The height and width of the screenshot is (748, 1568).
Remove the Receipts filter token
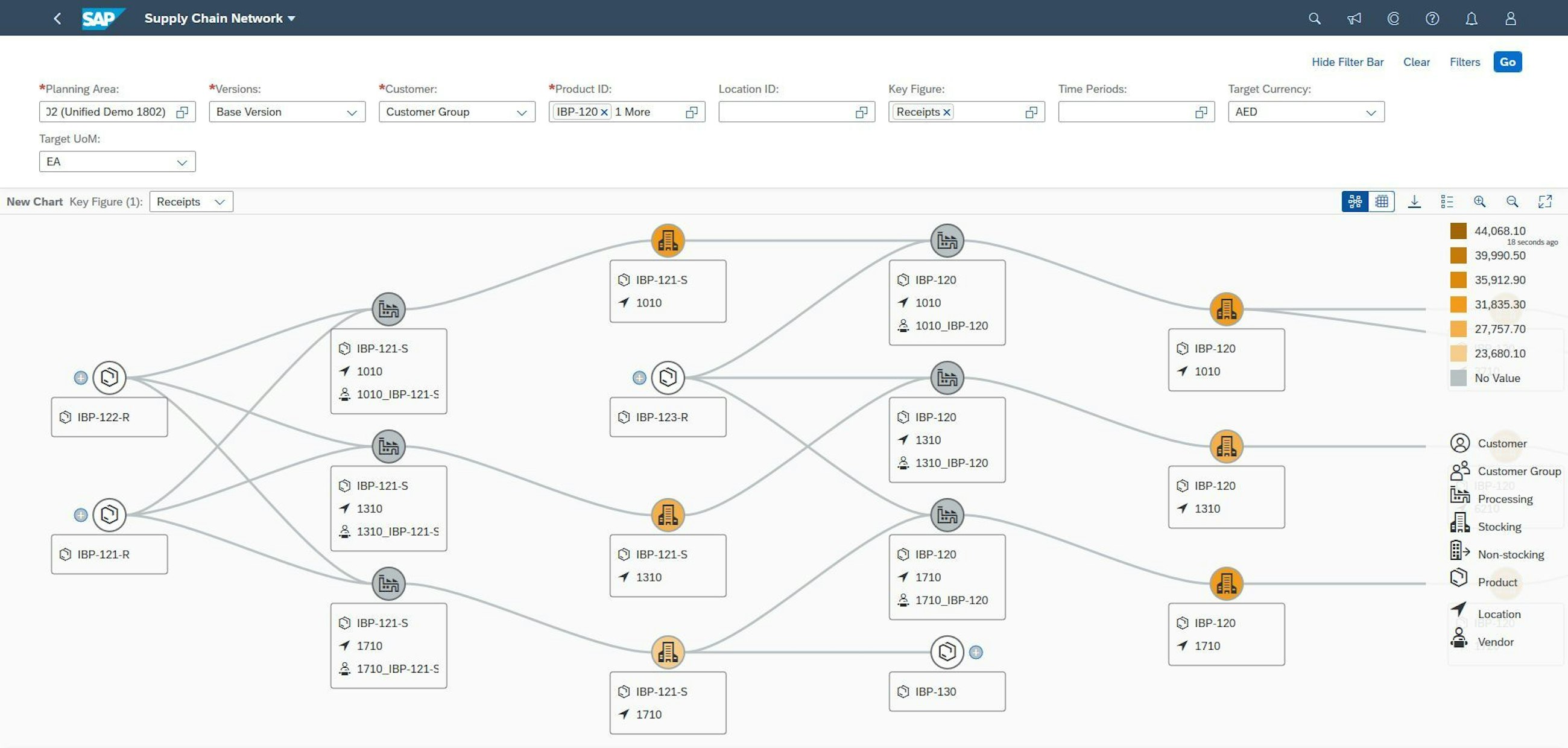point(947,112)
